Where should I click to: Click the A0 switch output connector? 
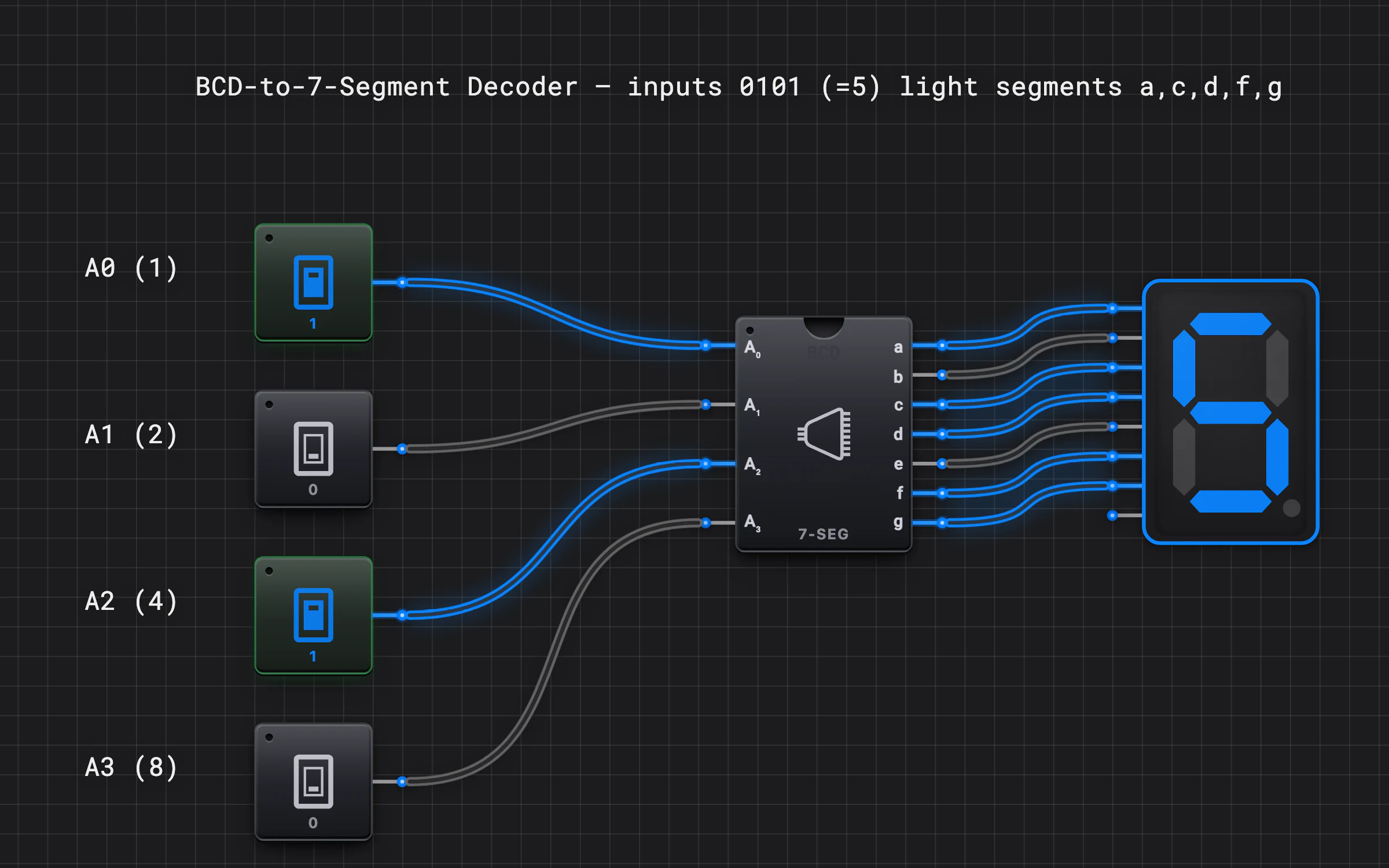tap(402, 282)
